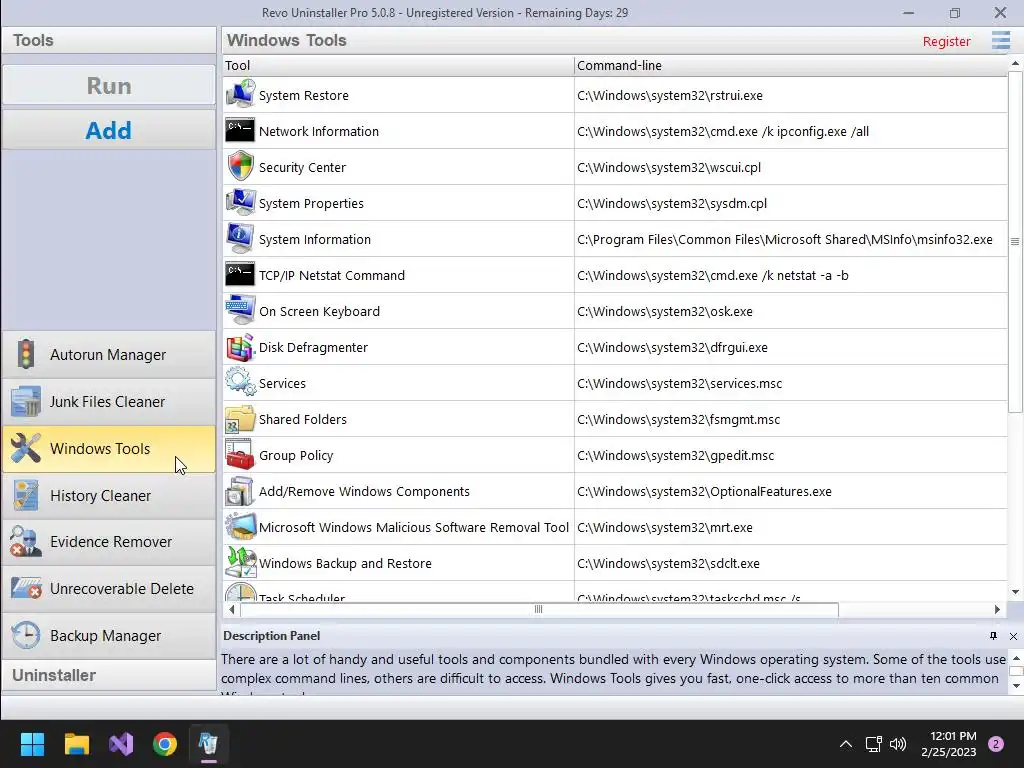Click the Windows Tools wrench icon
The image size is (1024, 768).
26,449
